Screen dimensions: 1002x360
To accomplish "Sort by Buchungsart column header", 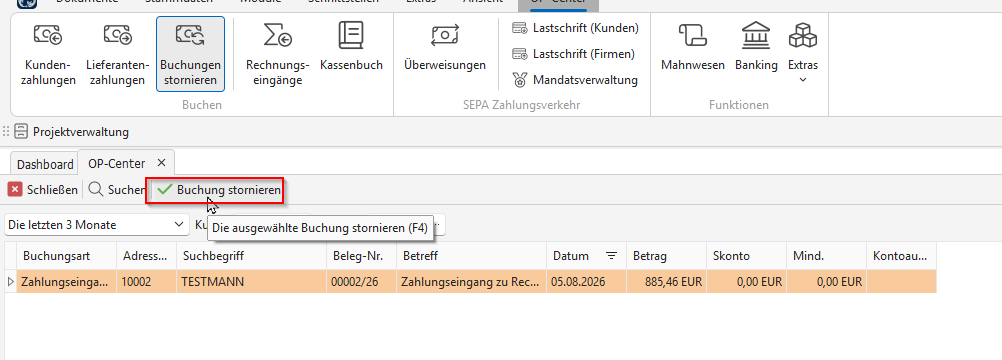I will click(x=66, y=256).
